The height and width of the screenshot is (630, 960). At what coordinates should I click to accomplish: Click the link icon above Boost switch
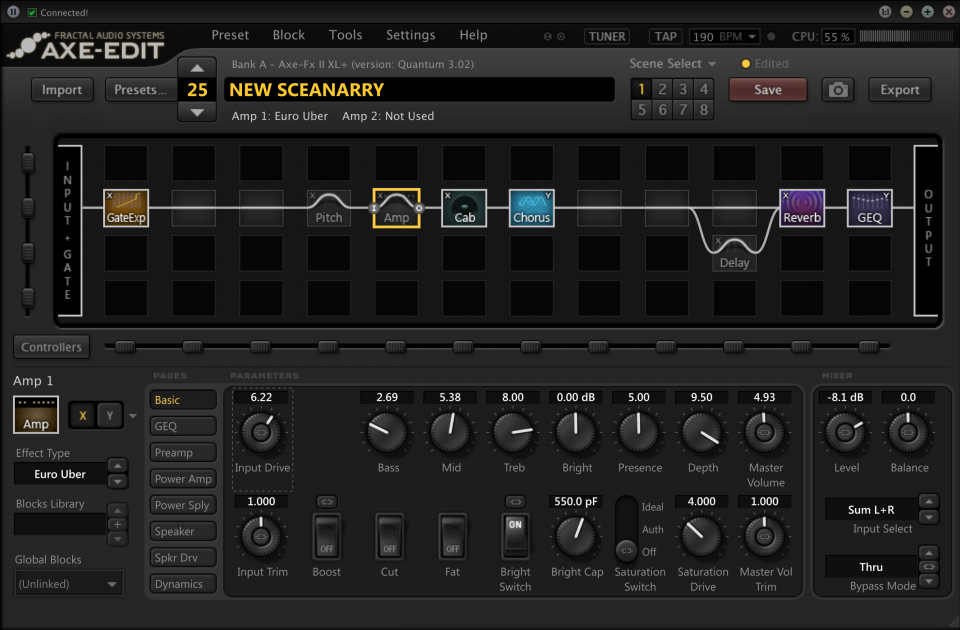(x=326, y=502)
